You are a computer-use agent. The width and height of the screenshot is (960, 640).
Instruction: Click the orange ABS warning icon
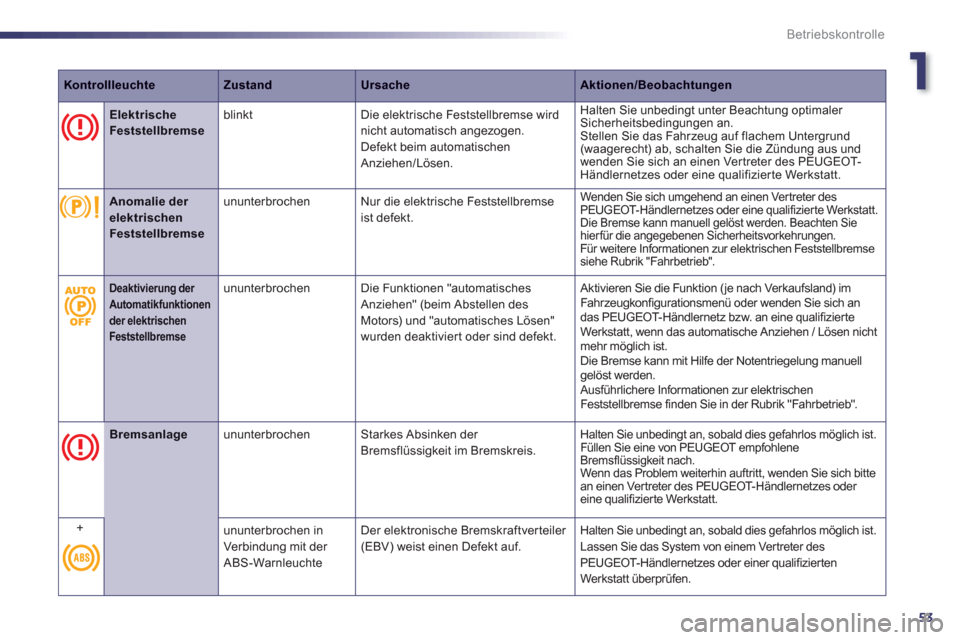[80, 558]
